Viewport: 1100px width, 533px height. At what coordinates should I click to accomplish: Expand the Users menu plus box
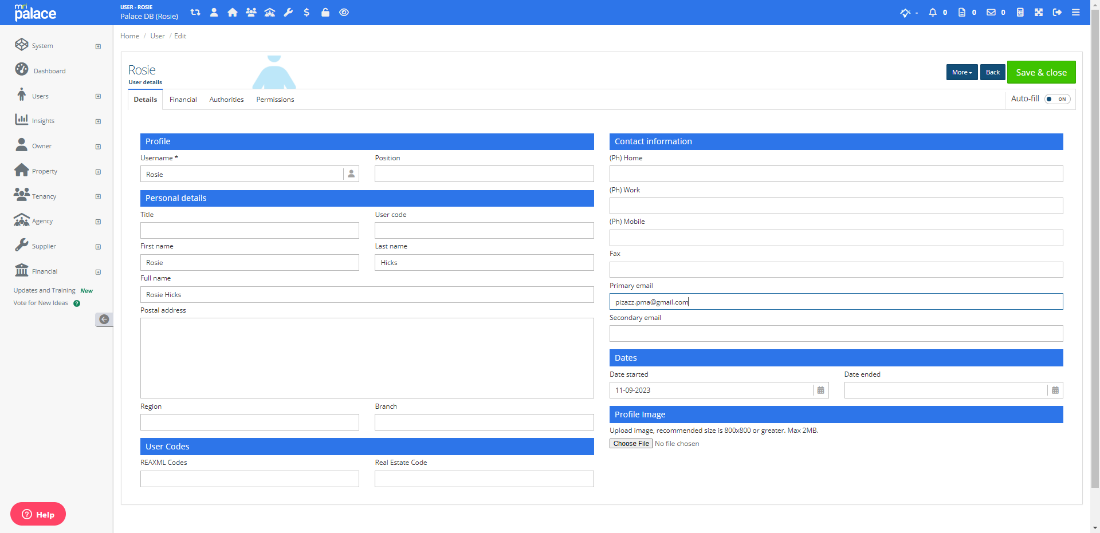point(98,96)
